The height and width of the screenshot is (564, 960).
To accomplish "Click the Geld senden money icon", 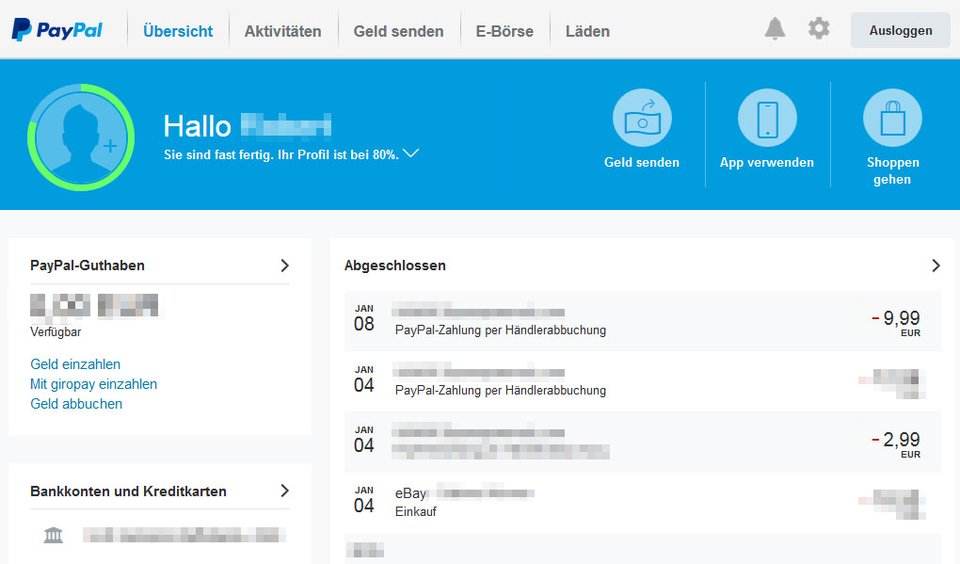I will 642,118.
